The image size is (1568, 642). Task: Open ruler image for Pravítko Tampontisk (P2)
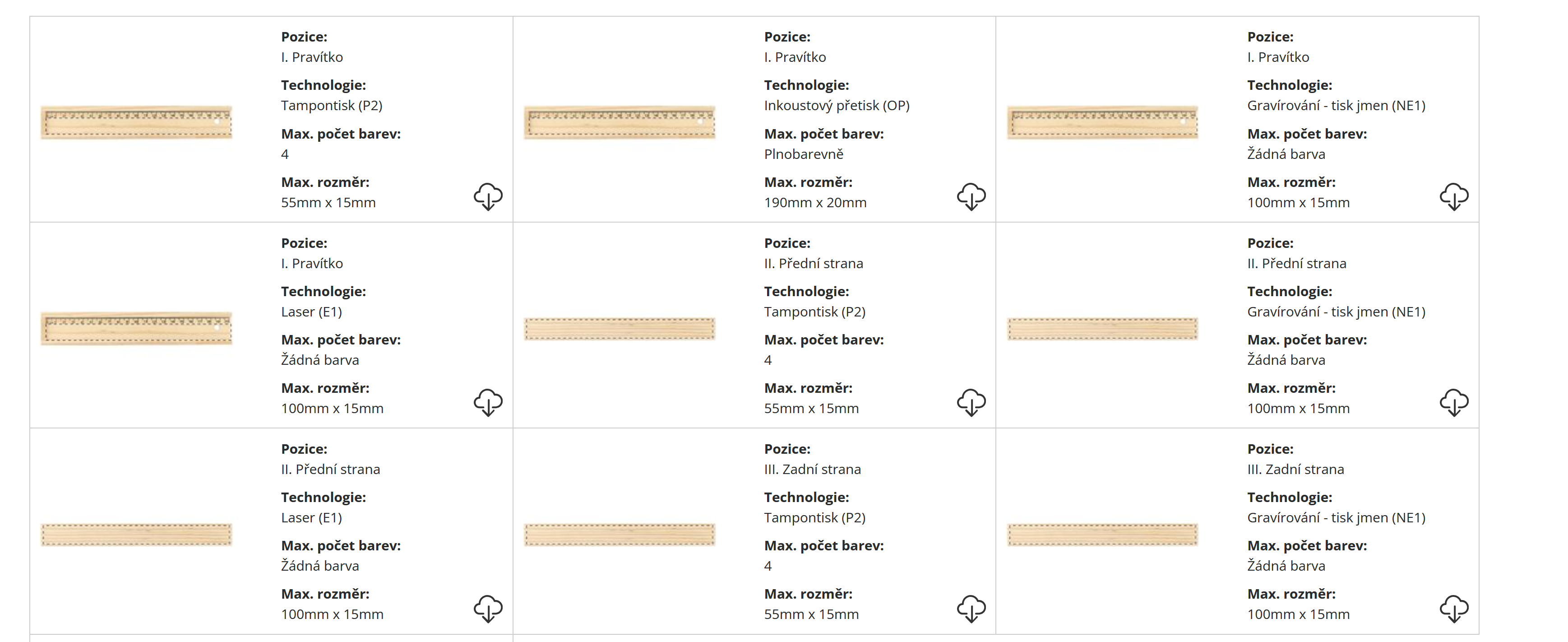136,122
